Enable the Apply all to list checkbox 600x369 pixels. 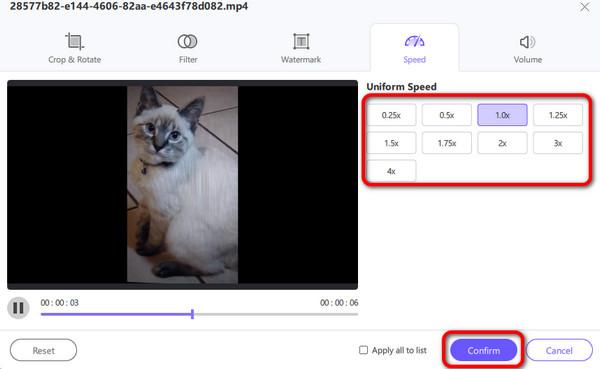(x=363, y=350)
